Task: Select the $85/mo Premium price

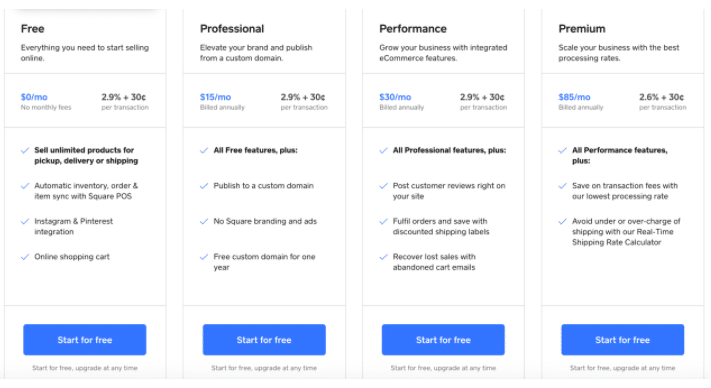Action: tap(575, 97)
